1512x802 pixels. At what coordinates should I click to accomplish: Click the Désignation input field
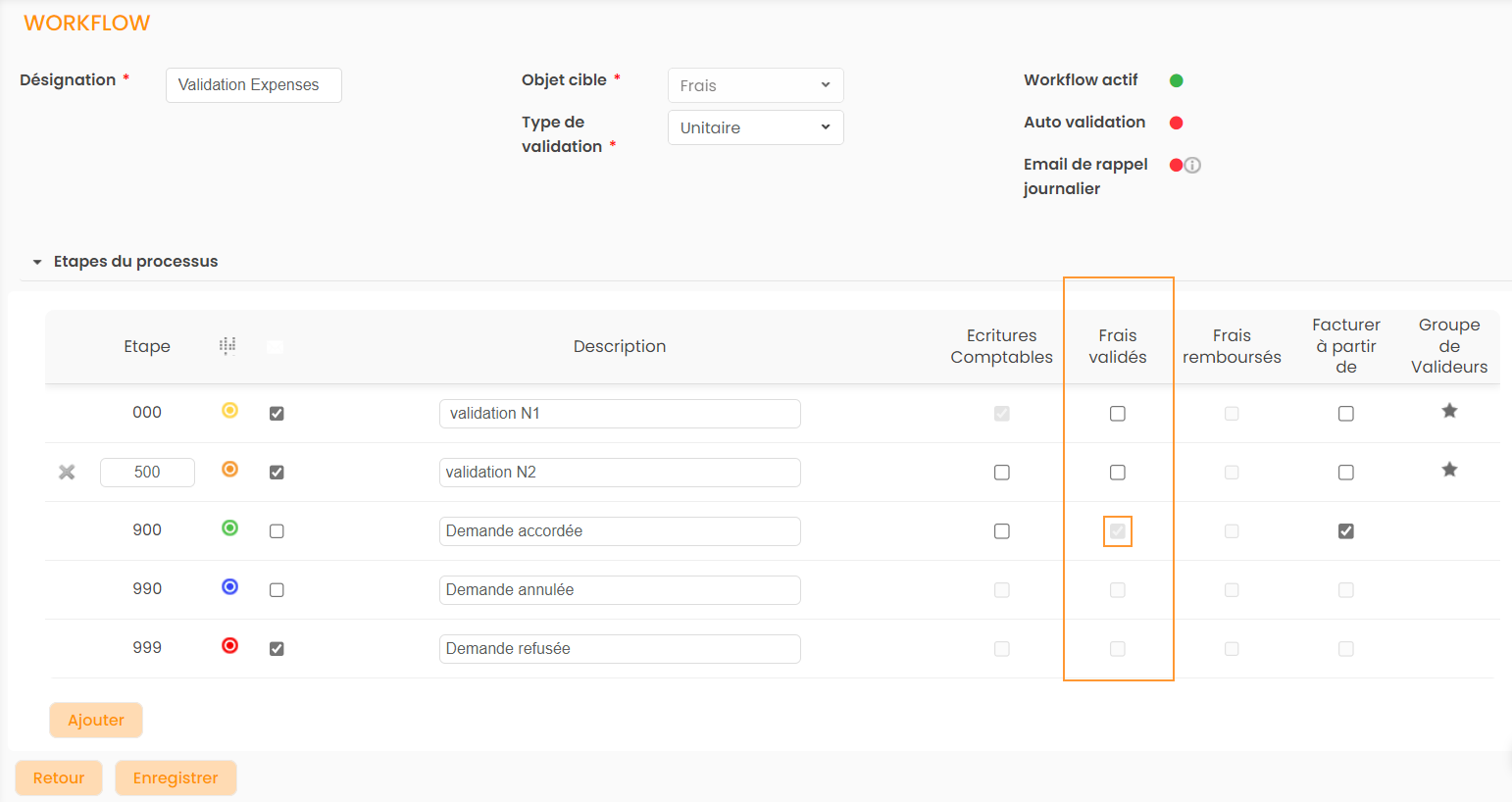[253, 85]
